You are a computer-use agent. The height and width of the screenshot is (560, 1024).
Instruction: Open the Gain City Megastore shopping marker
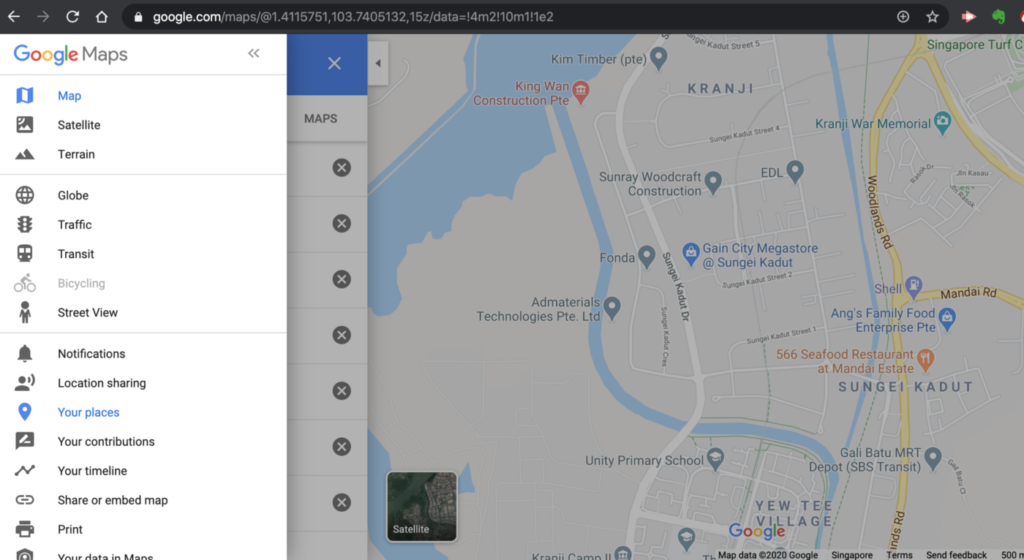[x=691, y=254]
